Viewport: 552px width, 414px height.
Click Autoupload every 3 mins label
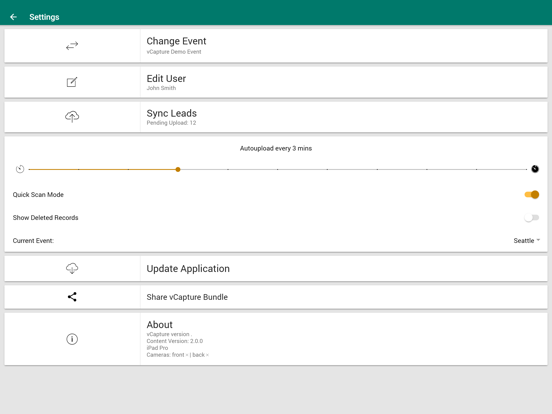(x=276, y=149)
